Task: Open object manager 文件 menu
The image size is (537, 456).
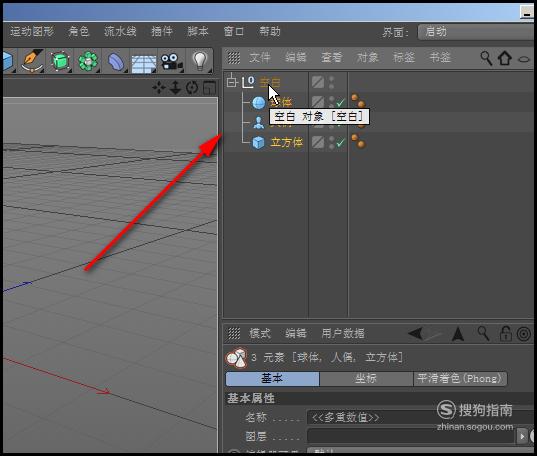Action: (260, 58)
